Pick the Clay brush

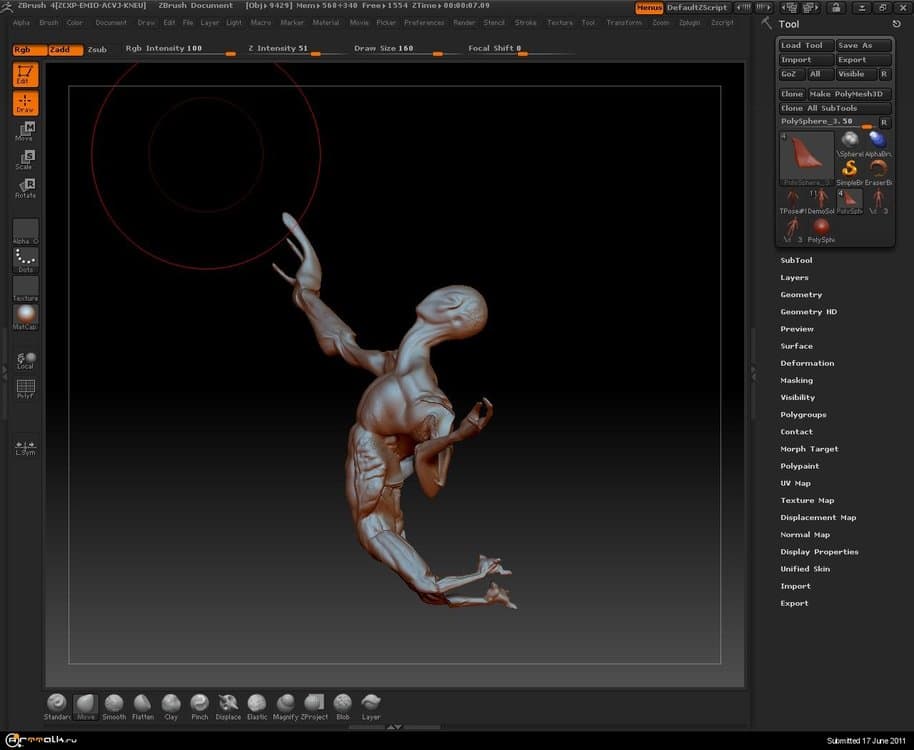coord(172,704)
